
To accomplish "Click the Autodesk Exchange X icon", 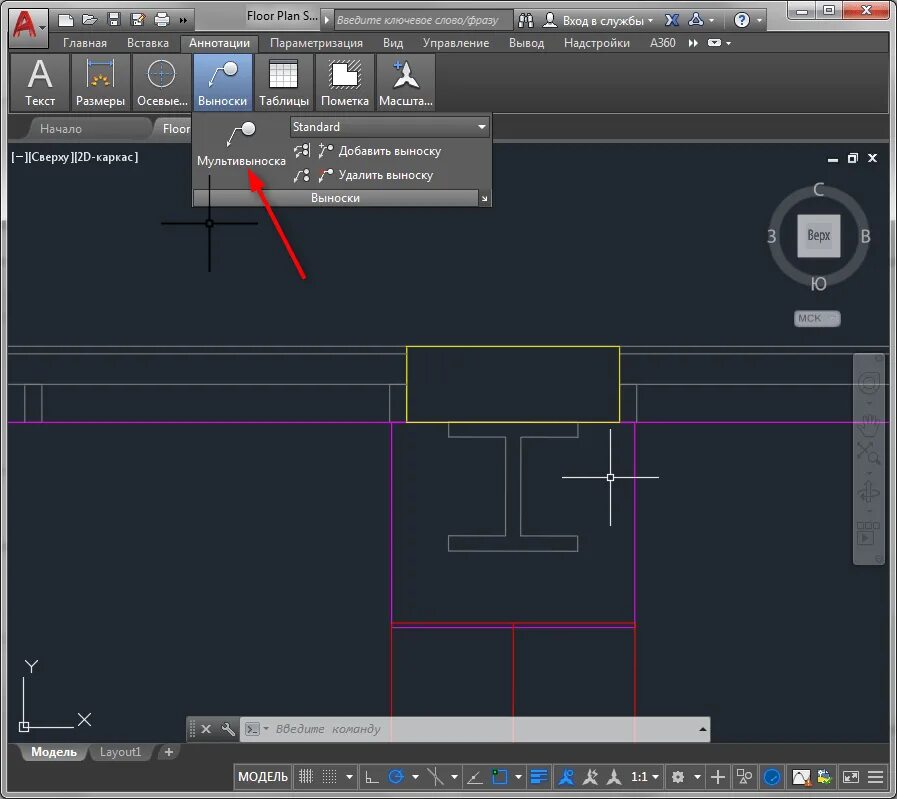I will (x=672, y=21).
